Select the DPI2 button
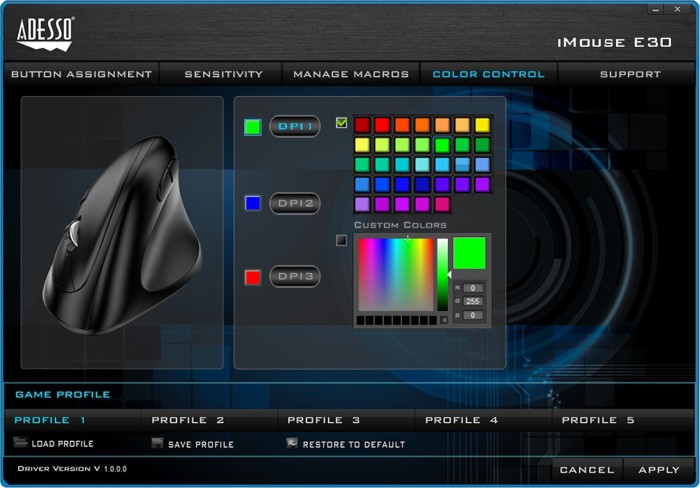The width and height of the screenshot is (700, 488). point(295,203)
